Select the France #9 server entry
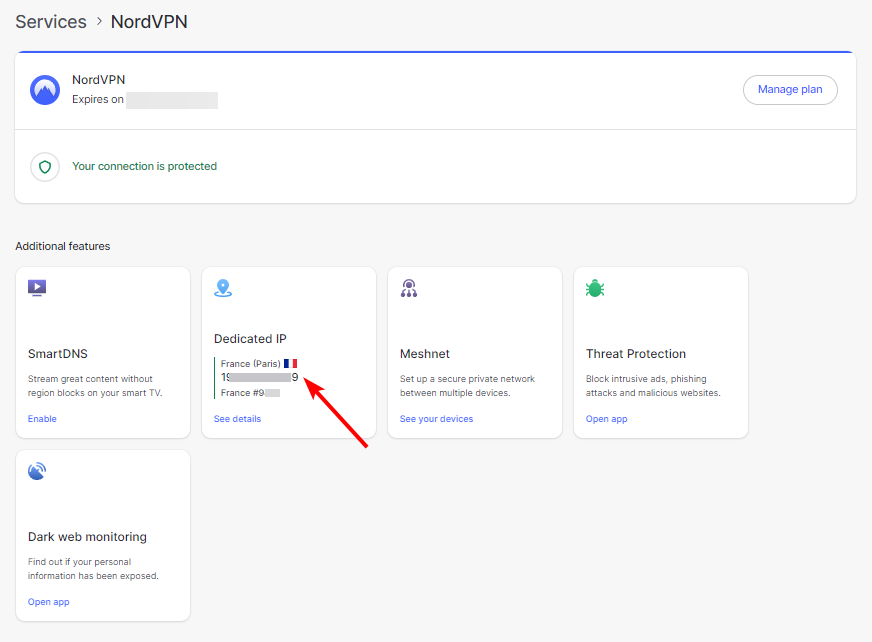 click(x=250, y=392)
